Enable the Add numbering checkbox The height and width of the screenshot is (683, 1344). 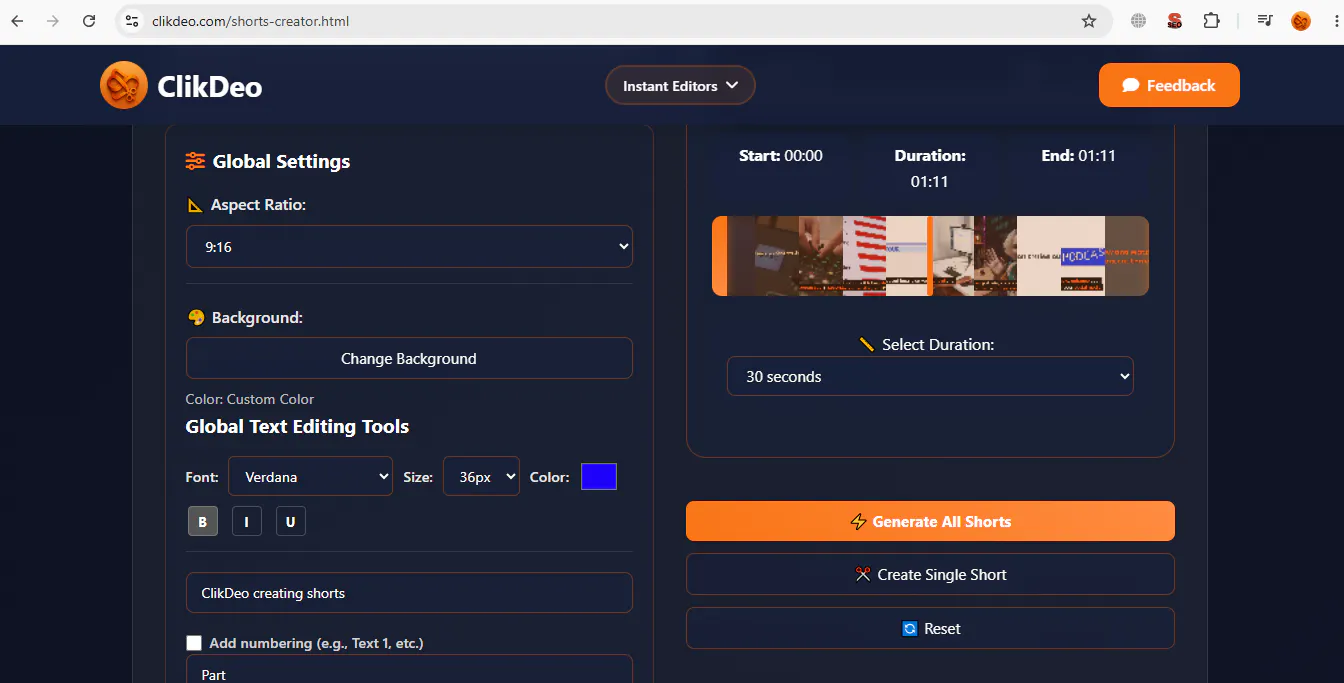pos(194,643)
